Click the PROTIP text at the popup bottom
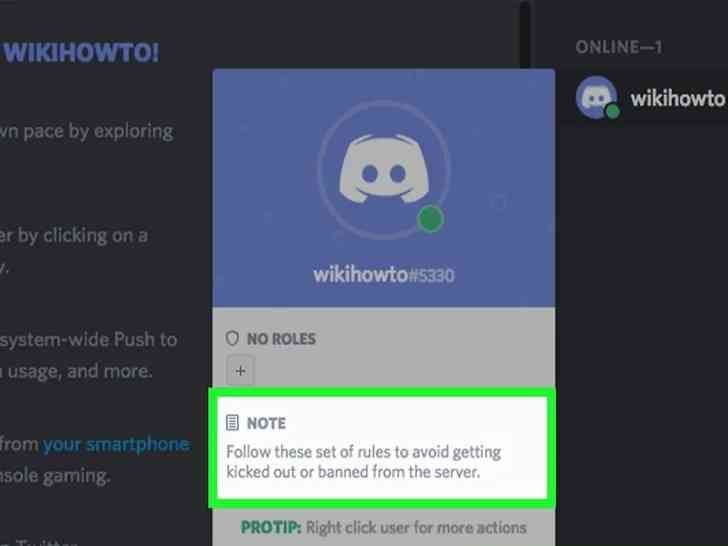The width and height of the screenshot is (728, 546). (x=384, y=527)
